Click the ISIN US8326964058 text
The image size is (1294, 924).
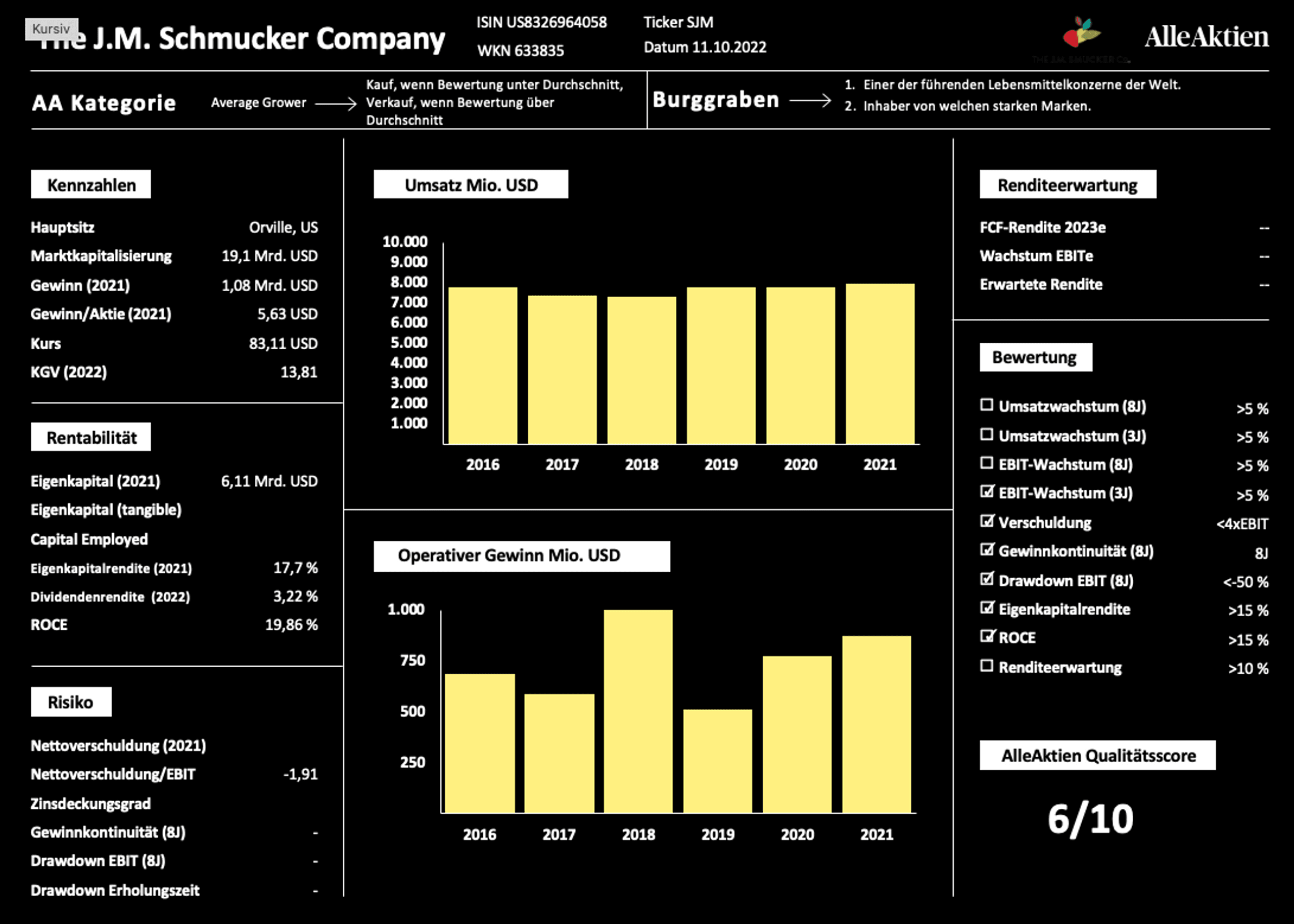point(541,22)
